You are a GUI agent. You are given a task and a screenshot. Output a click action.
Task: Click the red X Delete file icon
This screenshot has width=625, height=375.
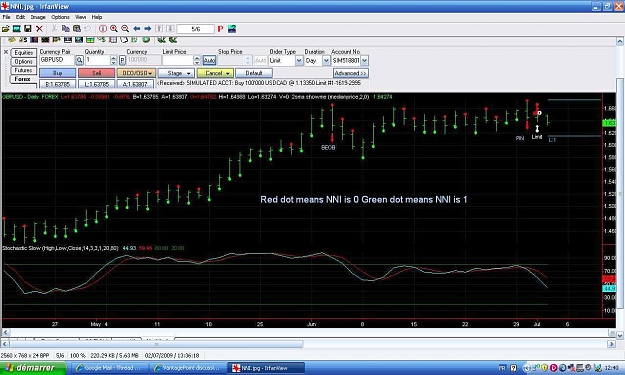tap(39, 29)
